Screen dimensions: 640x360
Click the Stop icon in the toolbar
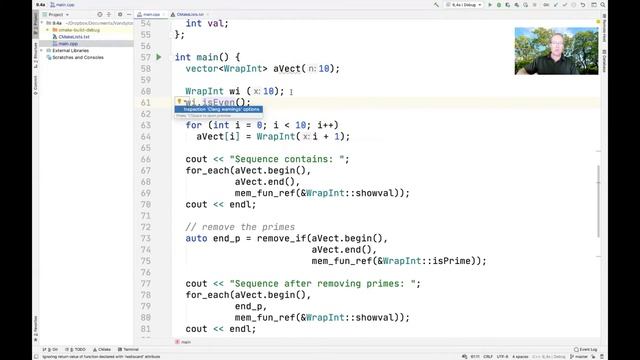tap(535, 5)
